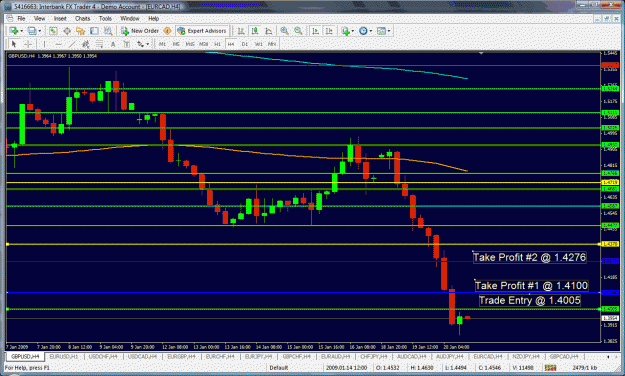The image size is (625, 376).
Task: Set timeframe to M15
Action: point(190,44)
